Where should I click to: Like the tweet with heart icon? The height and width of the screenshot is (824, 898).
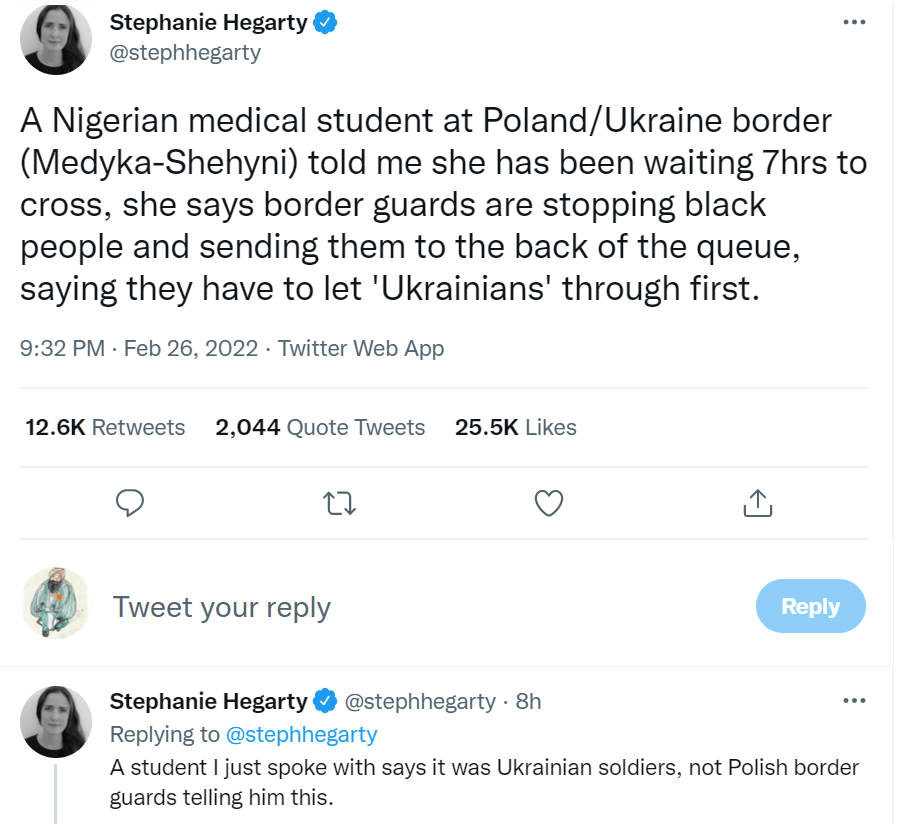549,503
